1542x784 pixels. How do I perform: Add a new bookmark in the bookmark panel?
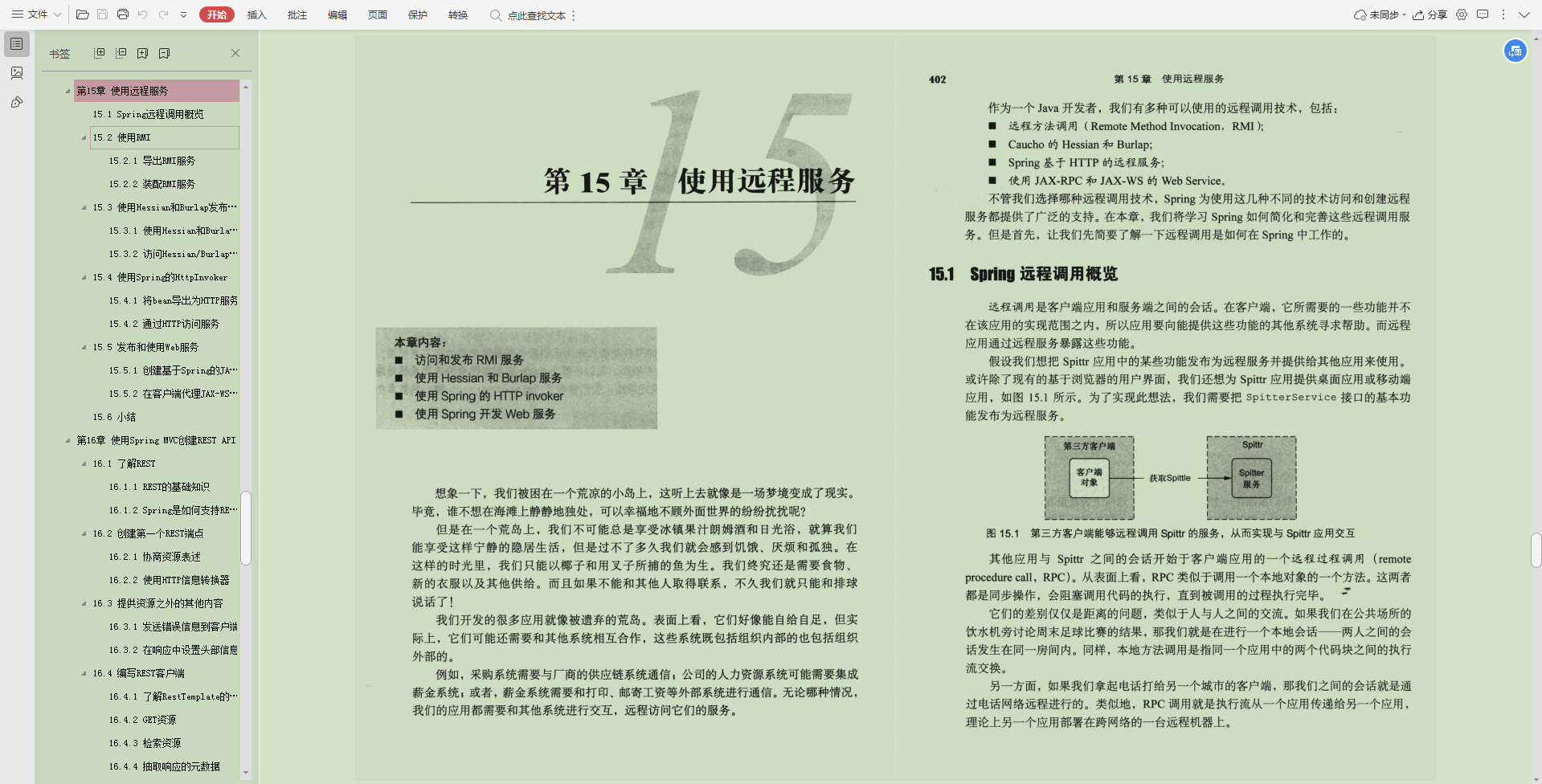142,52
